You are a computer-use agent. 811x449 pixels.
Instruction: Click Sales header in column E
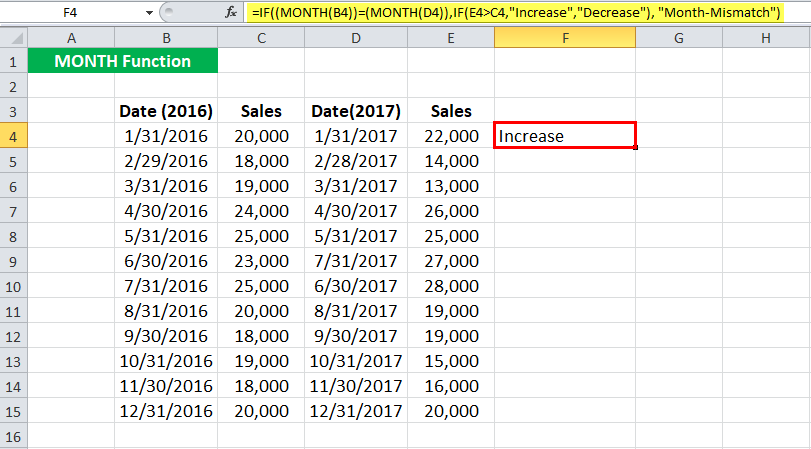click(x=451, y=111)
